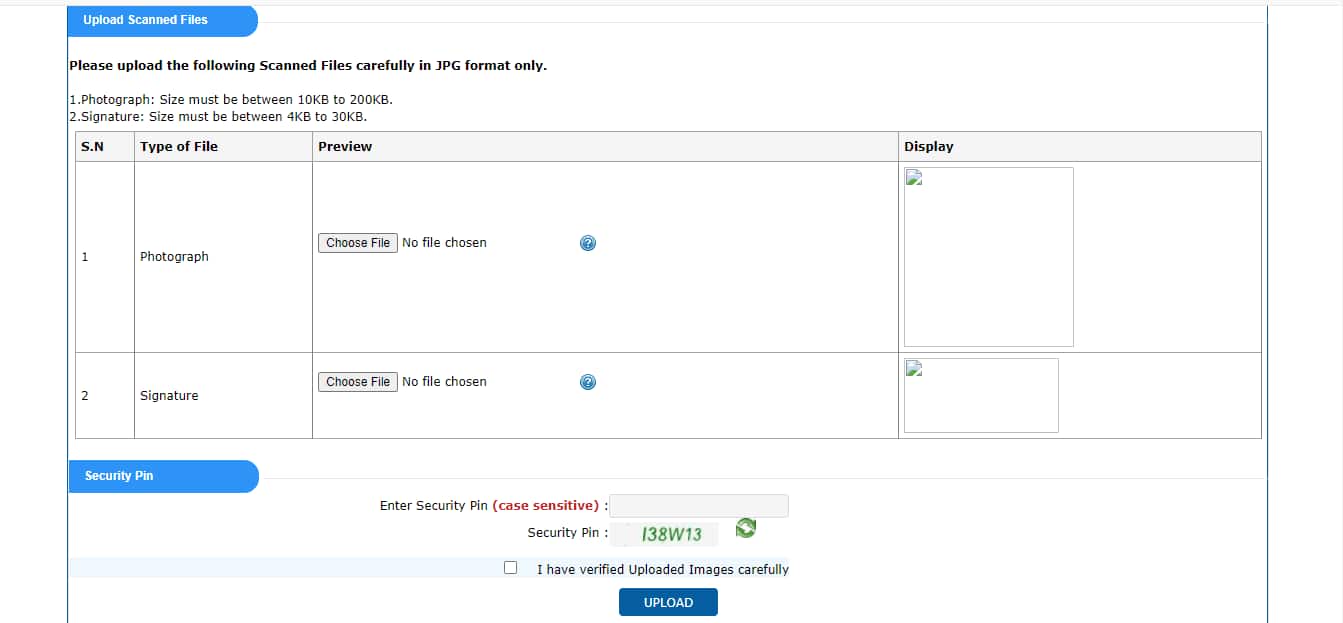The height and width of the screenshot is (623, 1343).
Task: Click the 'I have verified Uploaded Images carefully' label
Action: click(662, 569)
